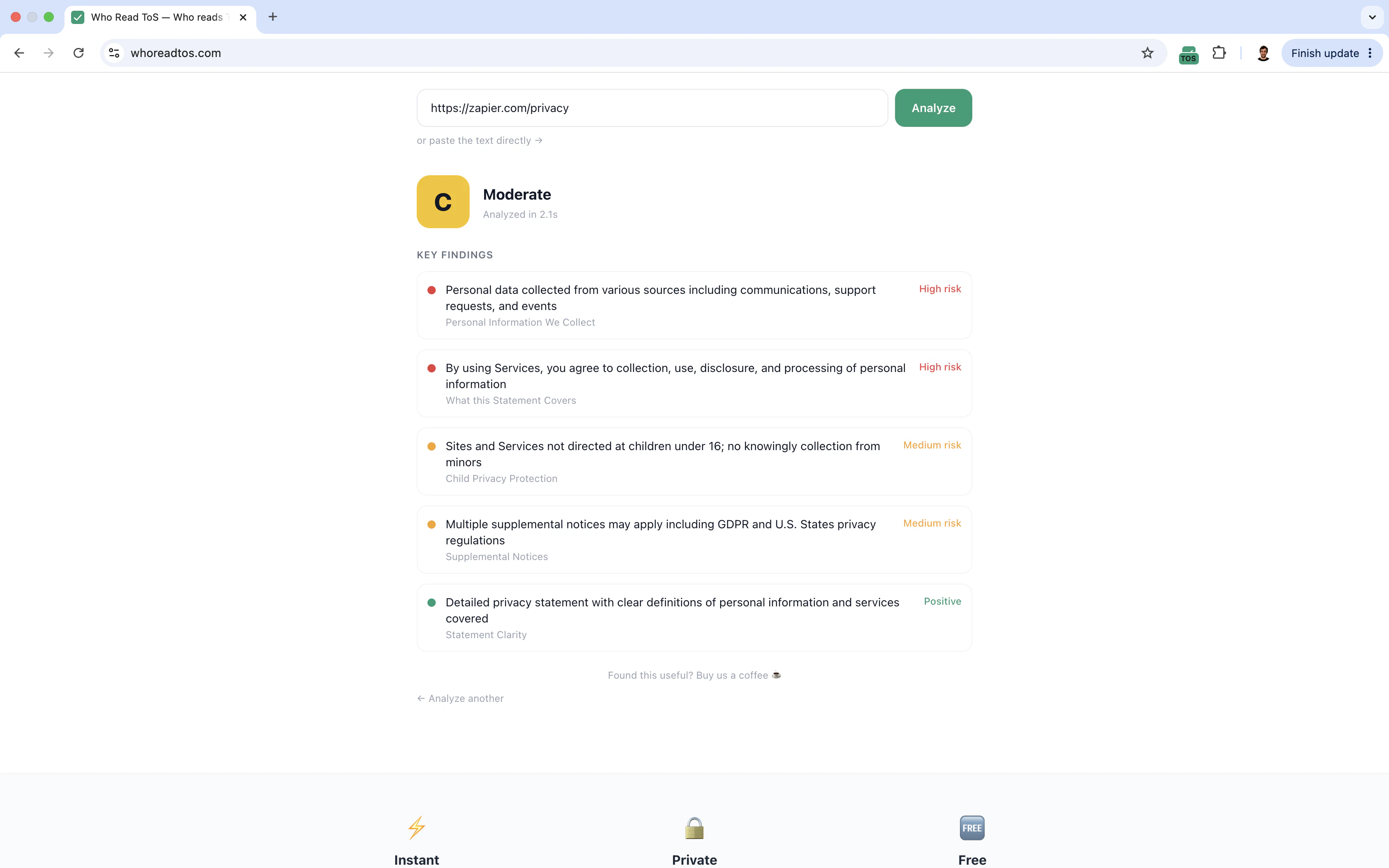This screenshot has width=1389, height=868.
Task: Expand the tab search dropdown arrow
Action: 1372,17
